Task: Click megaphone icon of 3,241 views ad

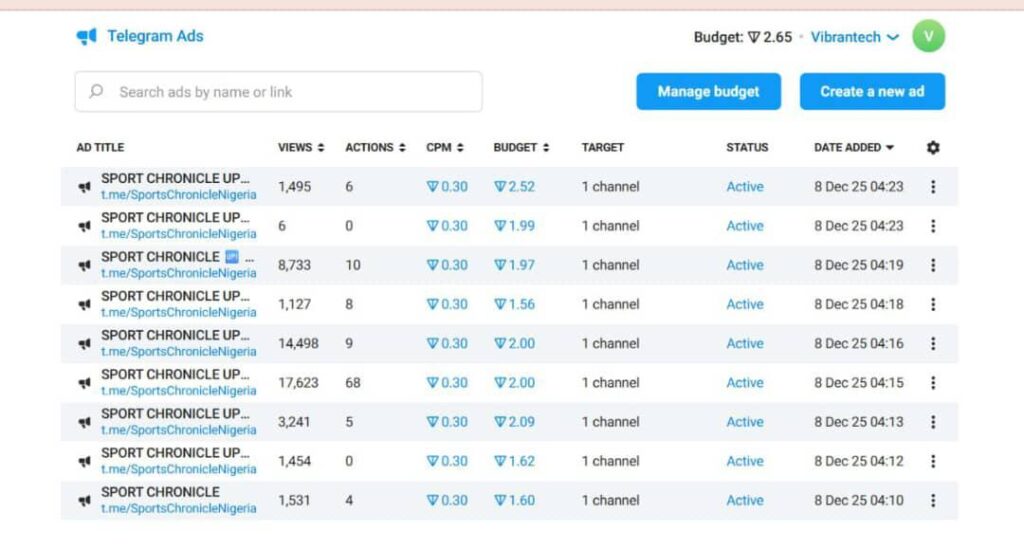Action: [x=84, y=422]
